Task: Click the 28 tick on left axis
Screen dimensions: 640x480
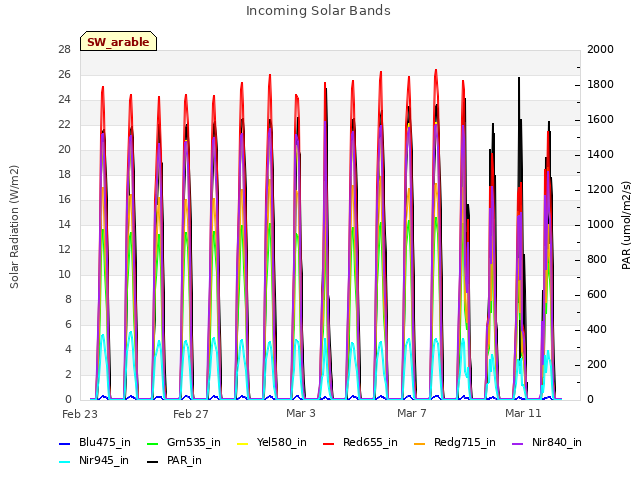Action: pos(64,49)
